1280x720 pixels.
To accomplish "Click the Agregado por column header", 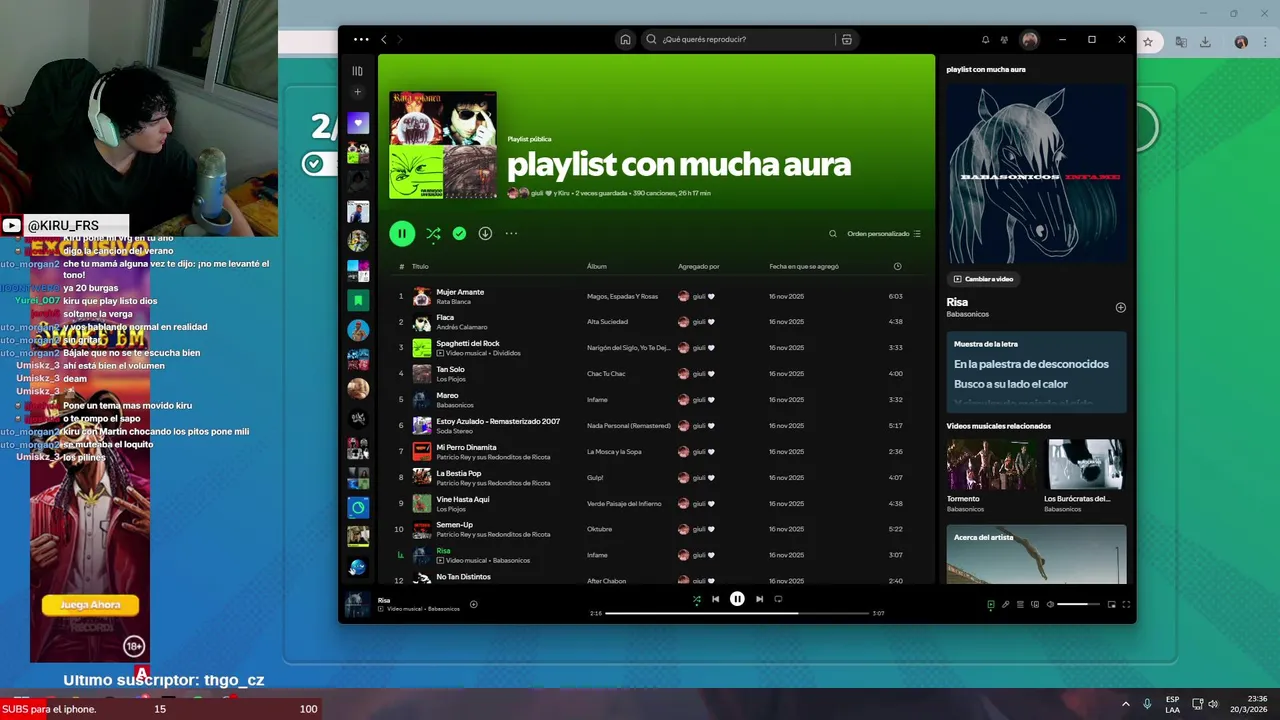I will point(698,267).
